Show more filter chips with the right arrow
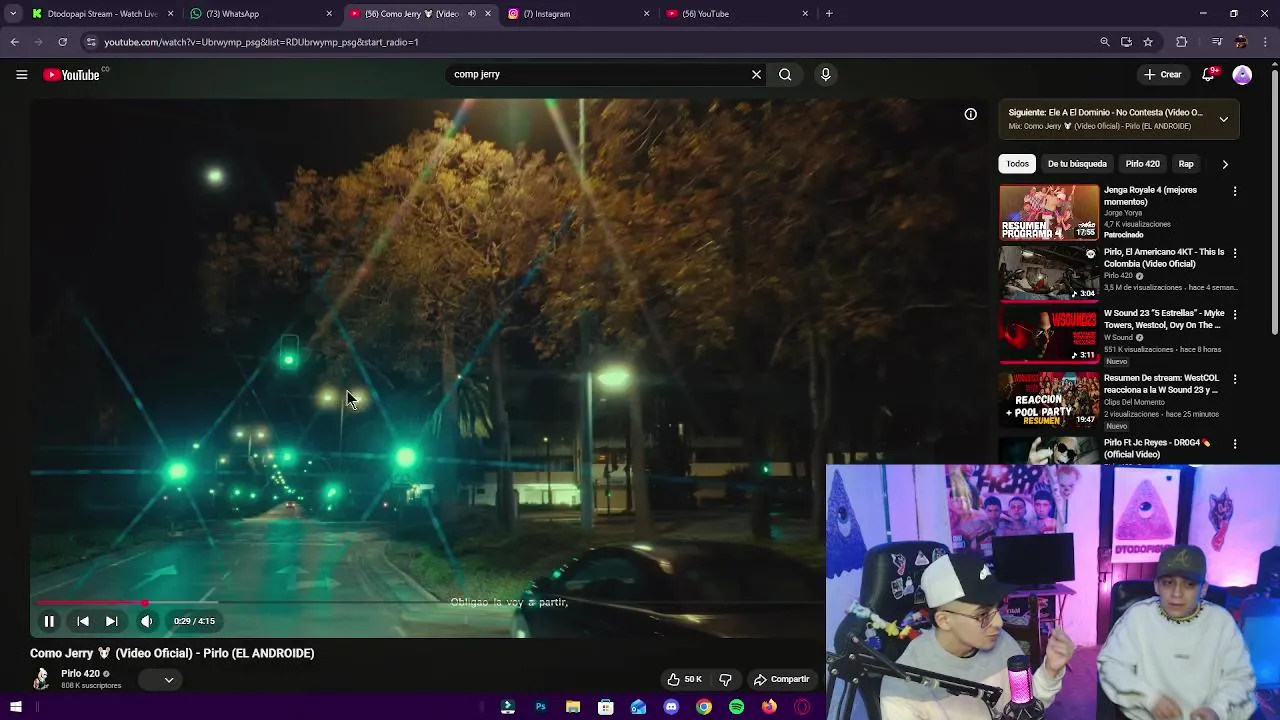Viewport: 1280px width, 720px height. 1225,164
